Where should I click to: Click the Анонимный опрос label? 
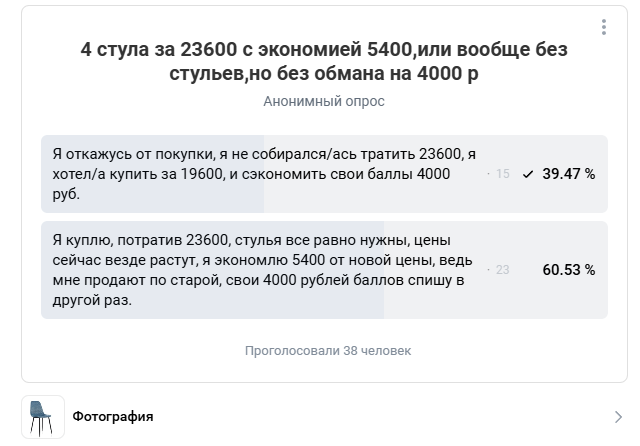(x=323, y=101)
